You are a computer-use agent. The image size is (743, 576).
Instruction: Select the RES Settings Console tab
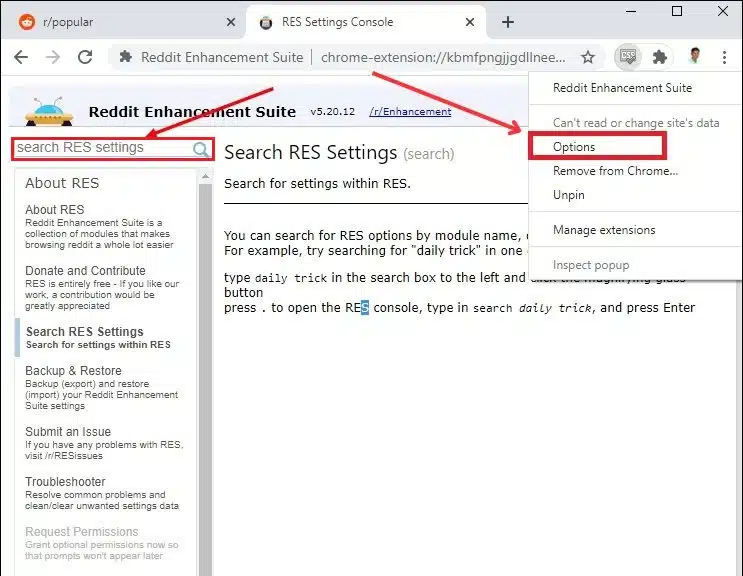point(366,22)
